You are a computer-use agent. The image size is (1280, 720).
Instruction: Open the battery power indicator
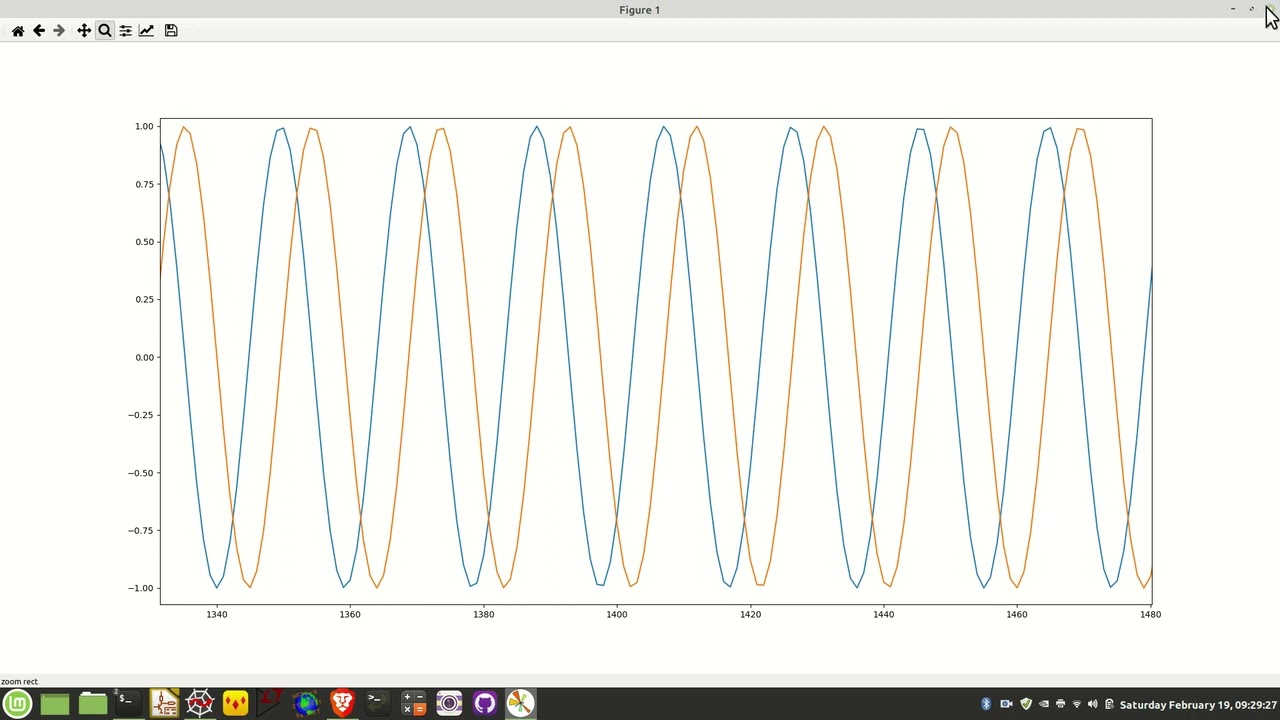click(1109, 704)
